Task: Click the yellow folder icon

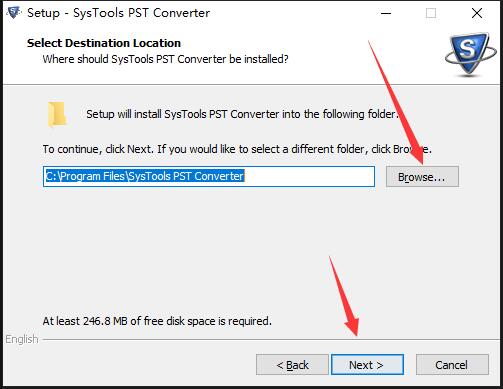Action: (57, 114)
